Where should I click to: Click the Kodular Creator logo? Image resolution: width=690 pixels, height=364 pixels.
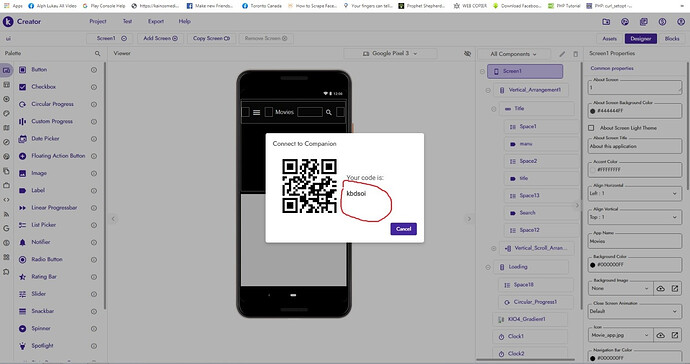(x=8, y=21)
